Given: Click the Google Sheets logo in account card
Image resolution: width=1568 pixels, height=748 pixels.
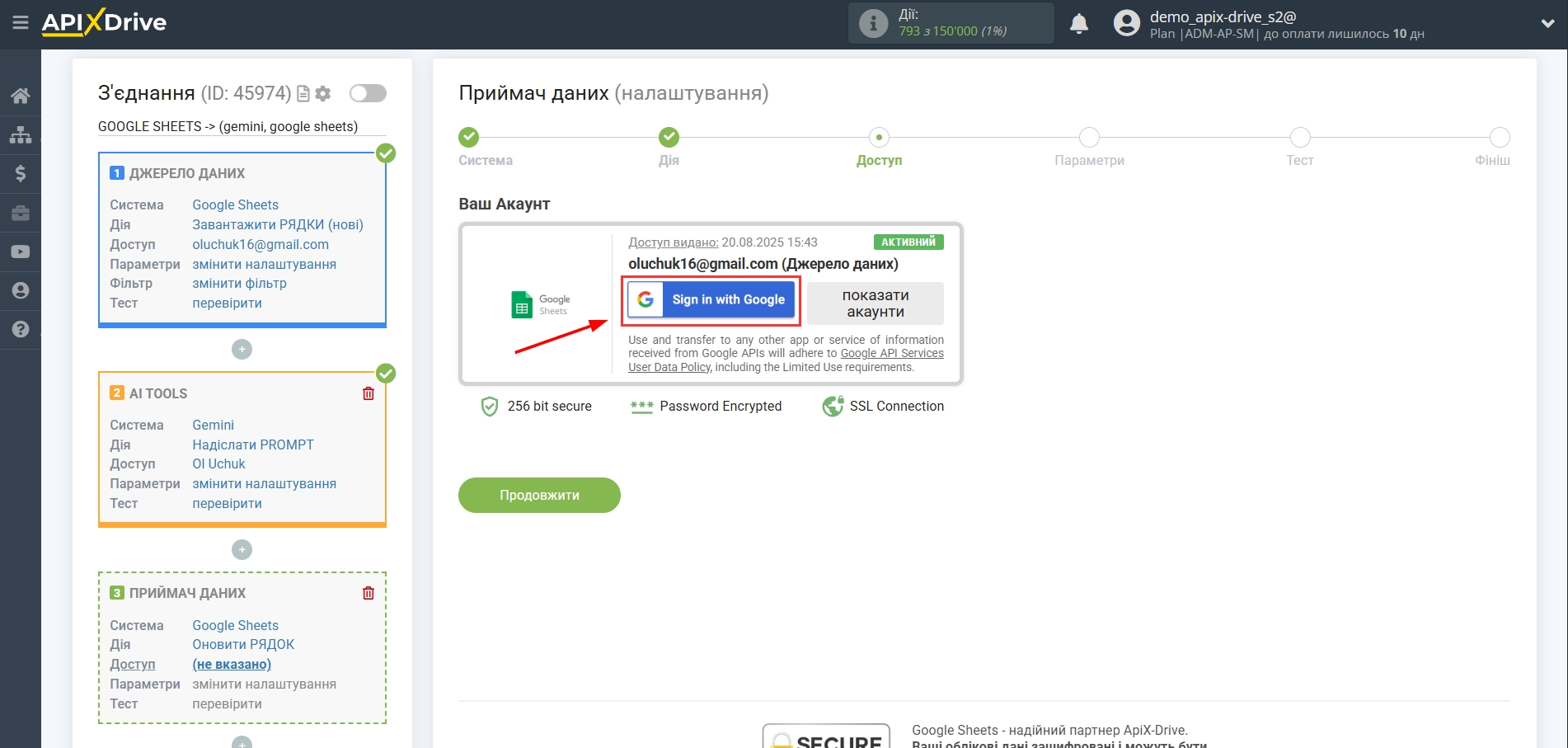Looking at the screenshot, I should (541, 305).
